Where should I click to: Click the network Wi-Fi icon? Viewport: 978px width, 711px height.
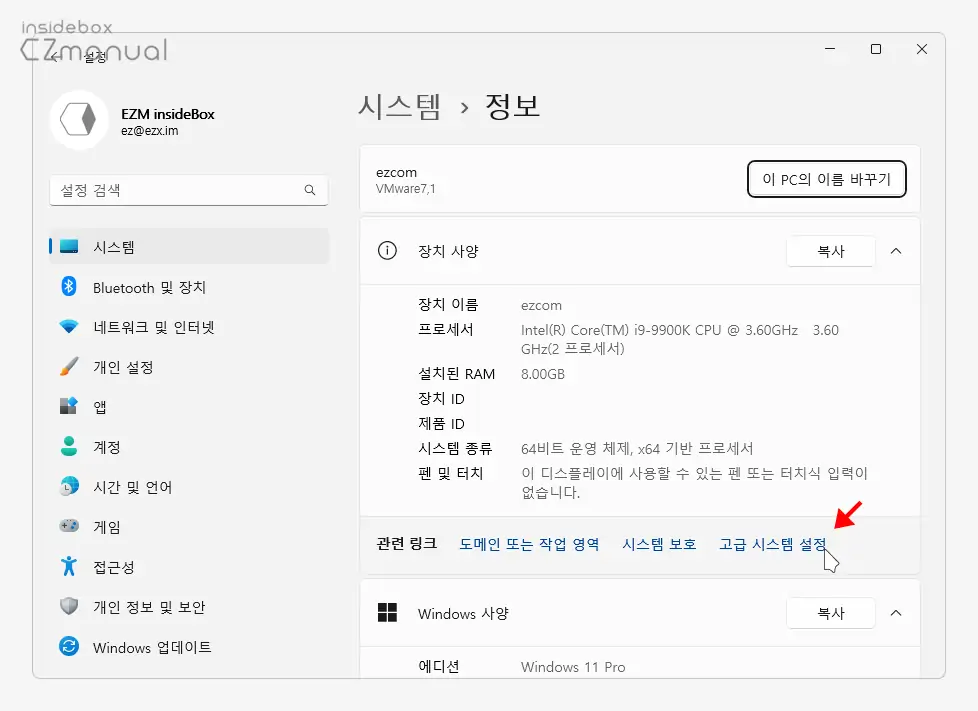(69, 326)
